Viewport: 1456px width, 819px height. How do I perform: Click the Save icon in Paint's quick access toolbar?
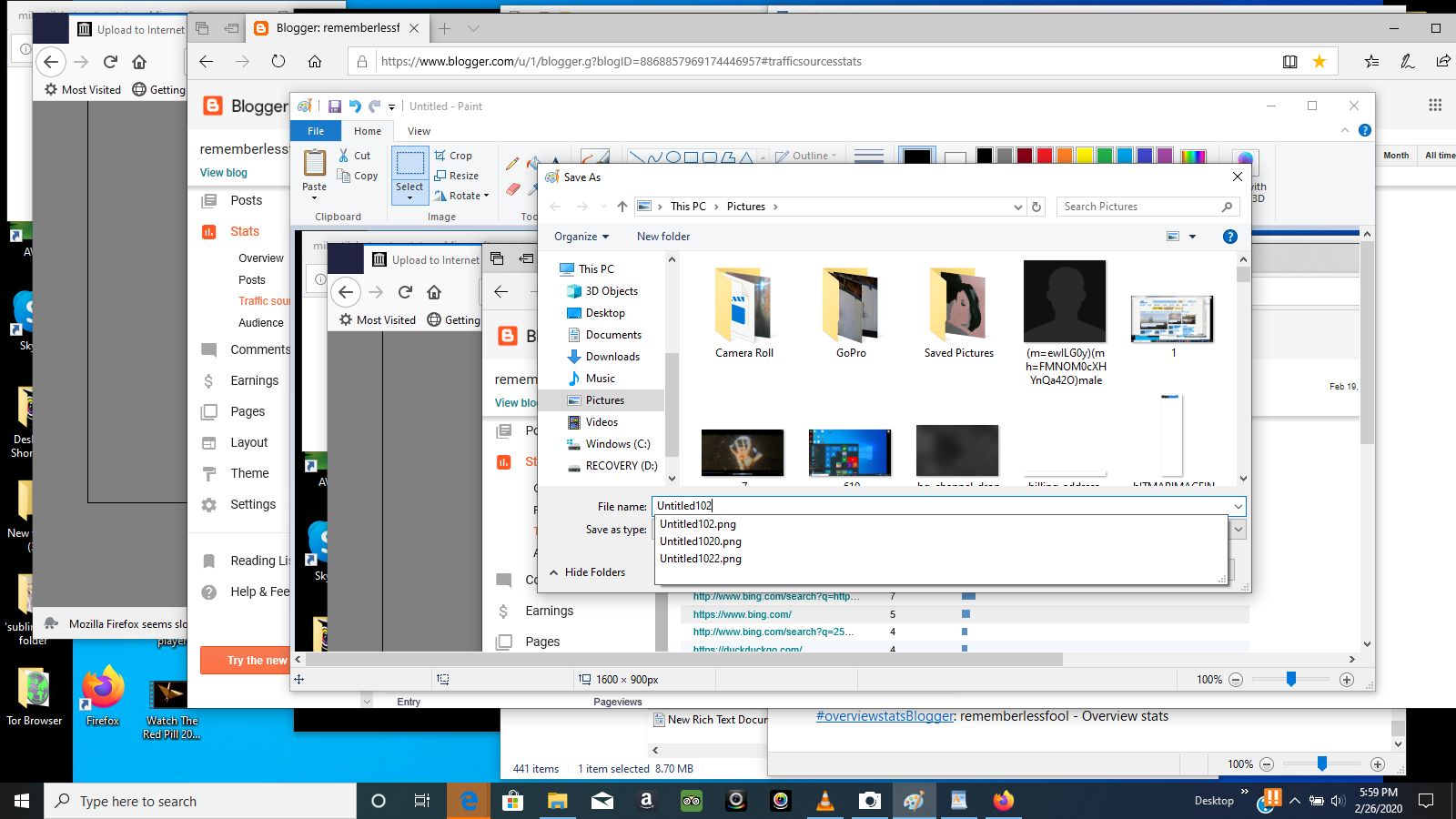click(x=334, y=106)
